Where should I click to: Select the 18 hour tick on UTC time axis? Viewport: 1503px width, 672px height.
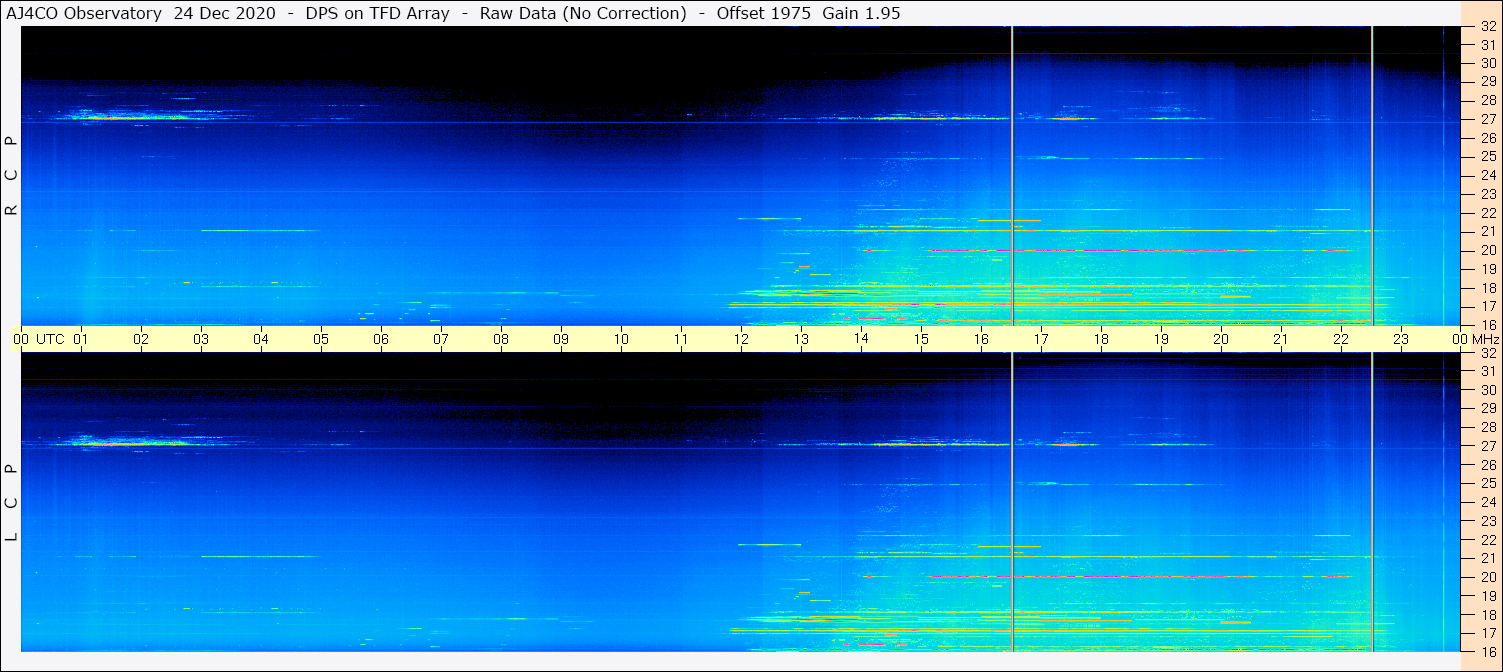[1101, 339]
